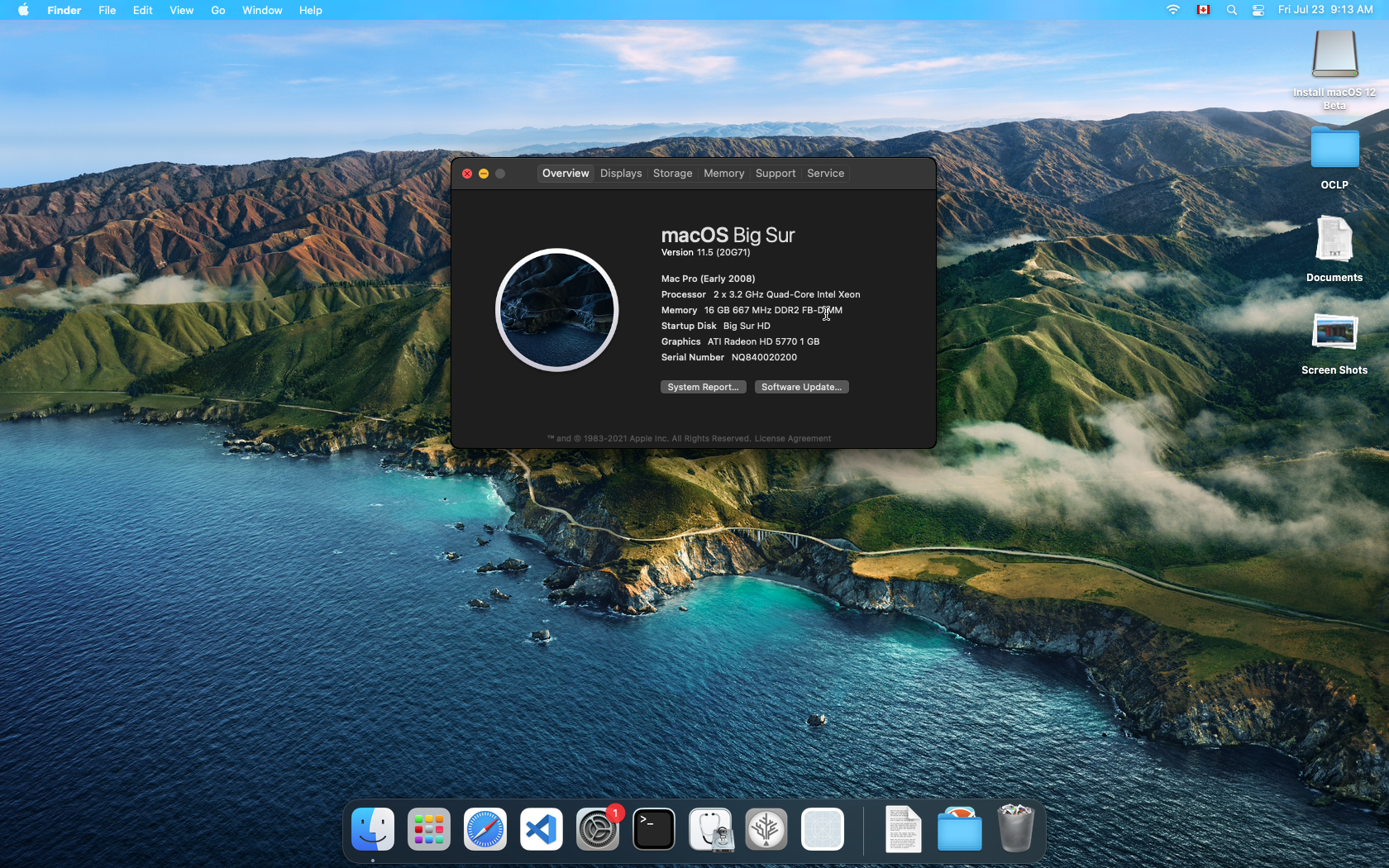Screen dimensions: 1389x868
Task: Click the Software Update button
Action: pos(801,387)
